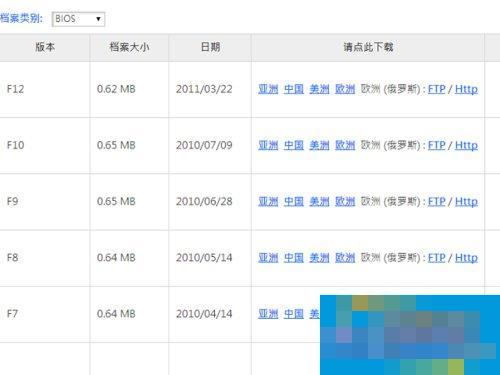Click the 亚洲 download link for F12

[268, 89]
